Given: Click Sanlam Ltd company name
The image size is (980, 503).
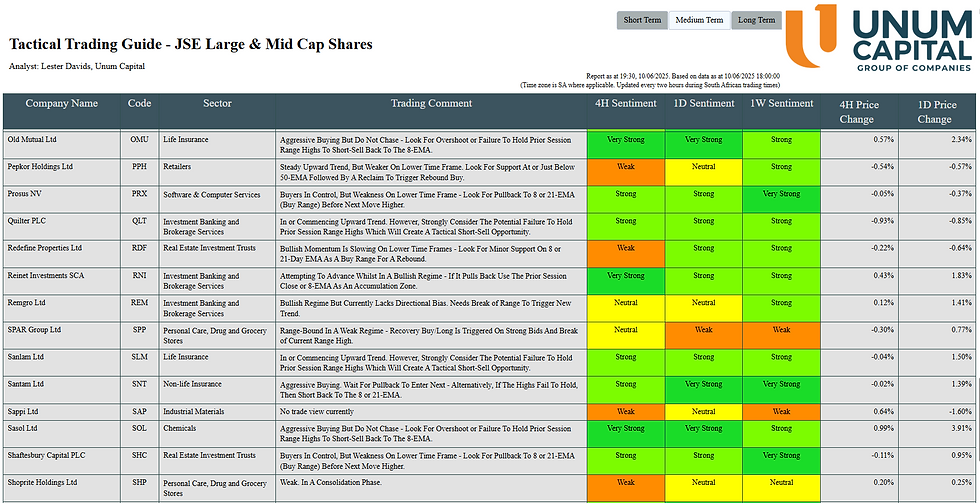Looking at the screenshot, I should pos(25,357).
